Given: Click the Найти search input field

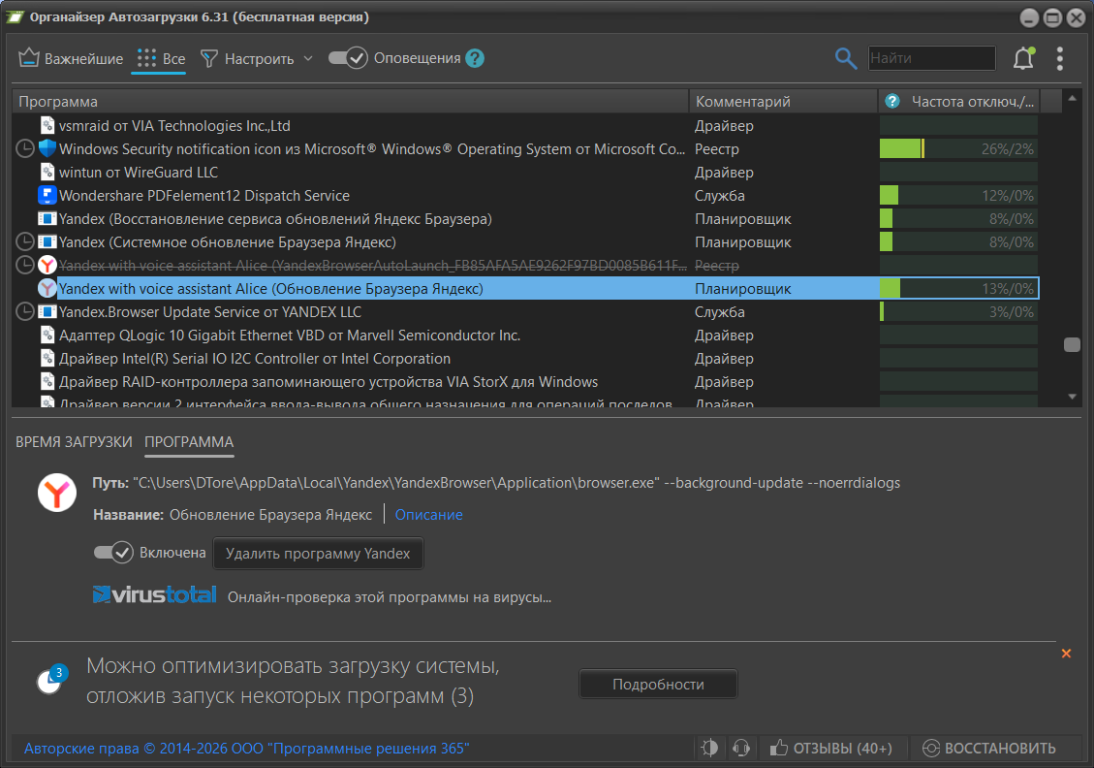Looking at the screenshot, I should (x=931, y=59).
